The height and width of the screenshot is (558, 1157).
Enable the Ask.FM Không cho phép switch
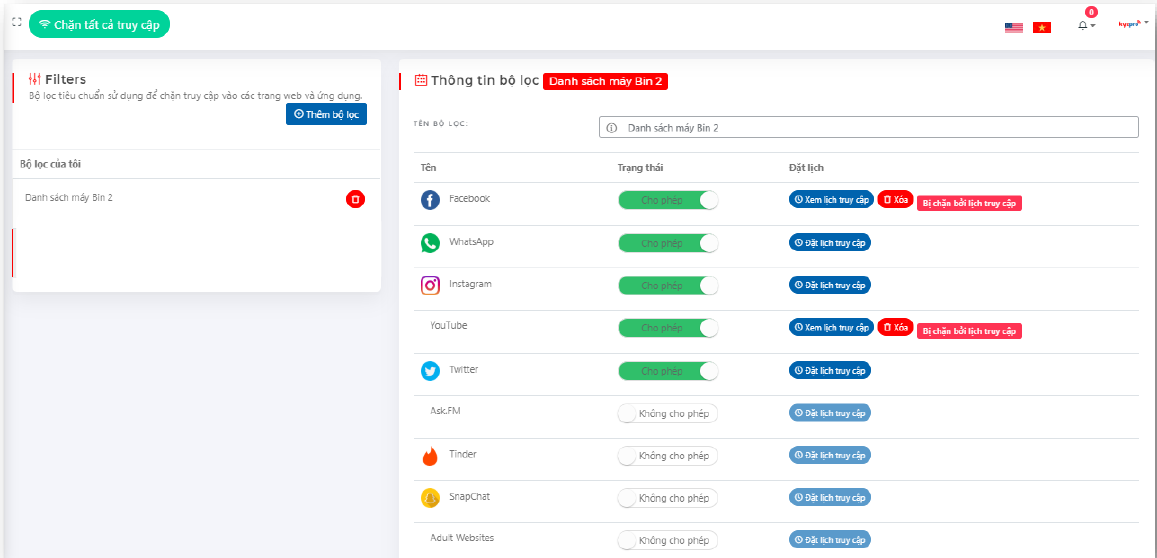(668, 414)
